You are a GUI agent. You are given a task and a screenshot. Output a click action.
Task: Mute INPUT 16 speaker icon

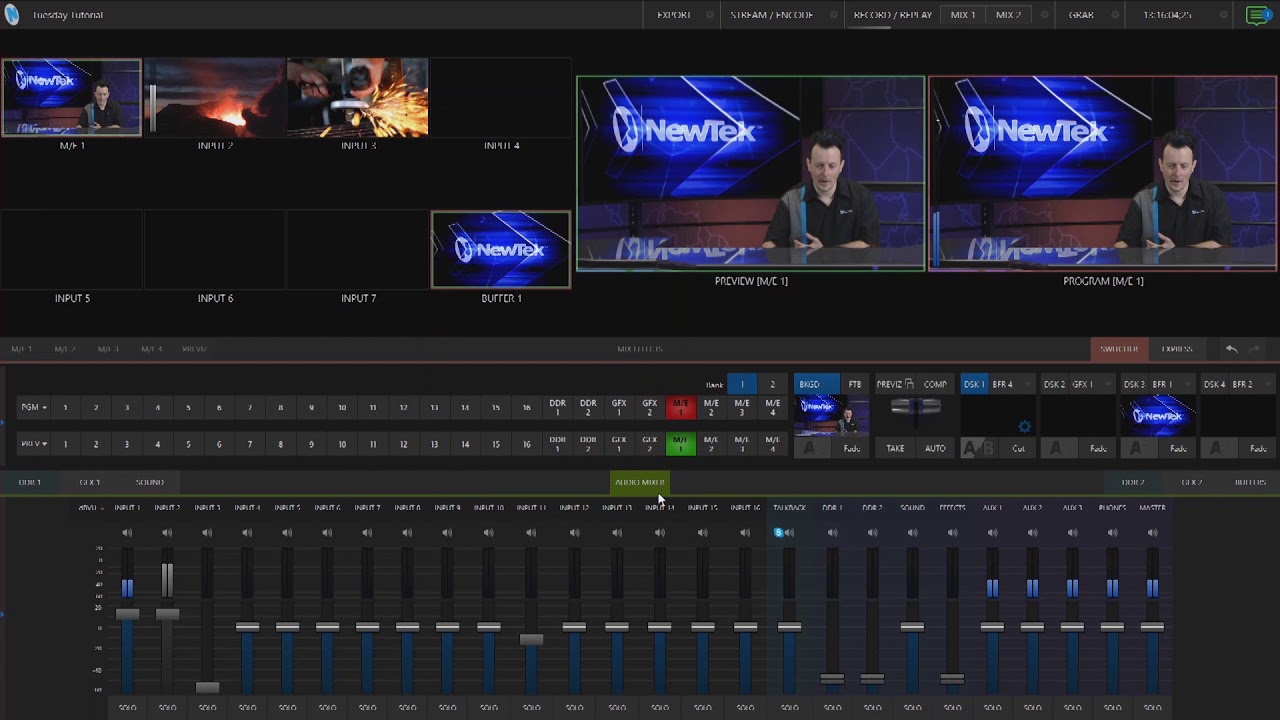pyautogui.click(x=745, y=533)
